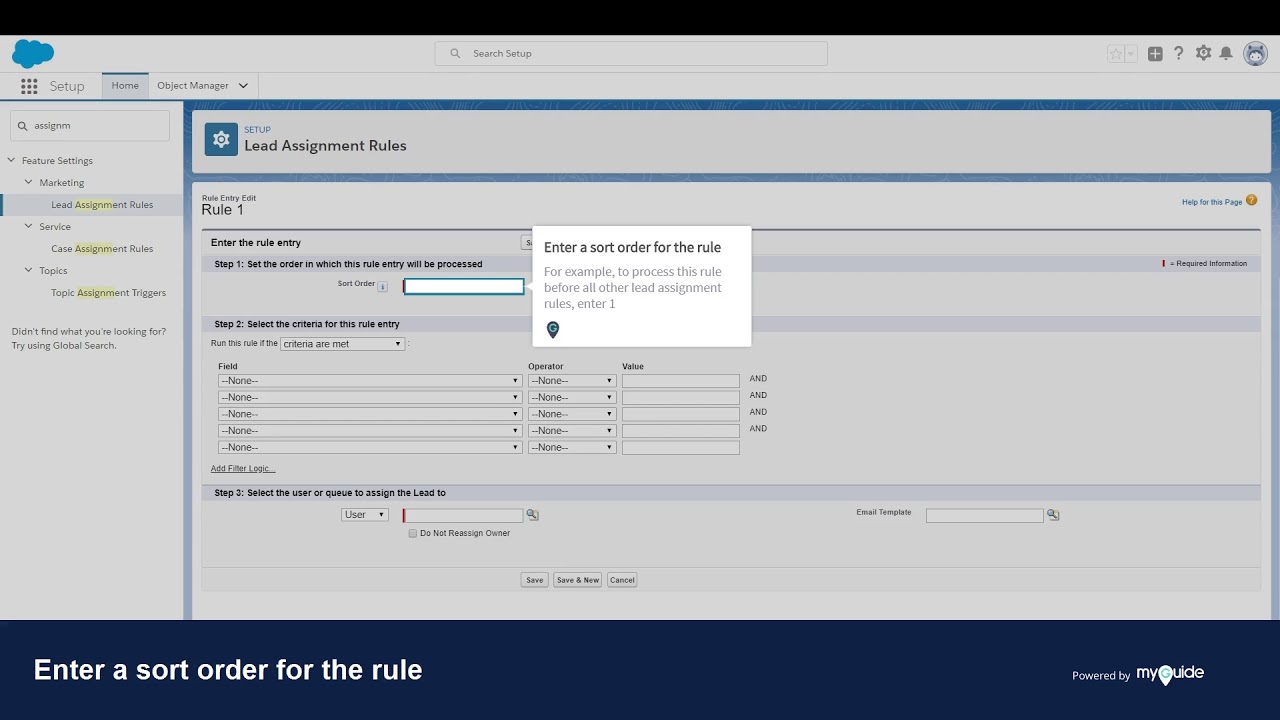Viewport: 1280px width, 720px height.
Task: Click the MyGuide icon in the tooltip
Action: pos(553,329)
